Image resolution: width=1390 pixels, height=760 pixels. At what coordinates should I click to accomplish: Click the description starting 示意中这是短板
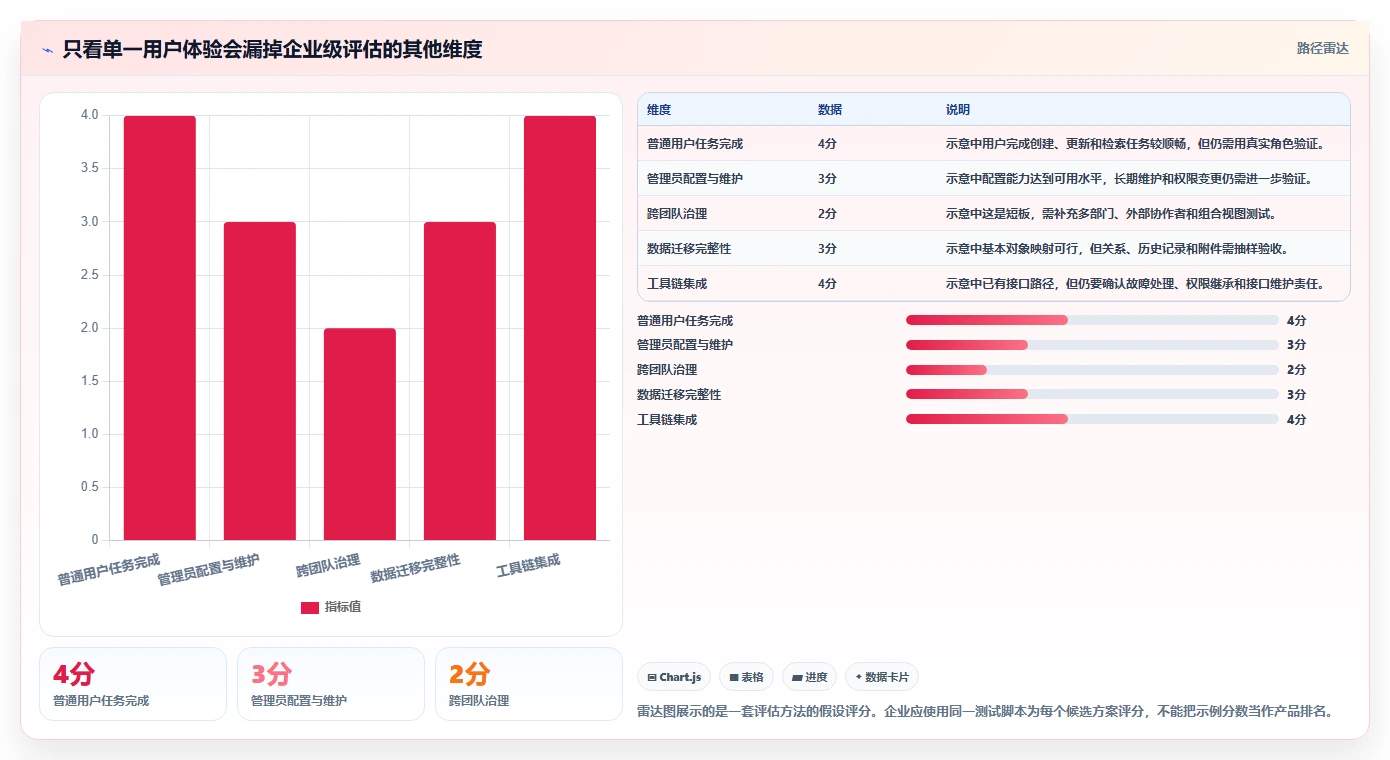1111,214
